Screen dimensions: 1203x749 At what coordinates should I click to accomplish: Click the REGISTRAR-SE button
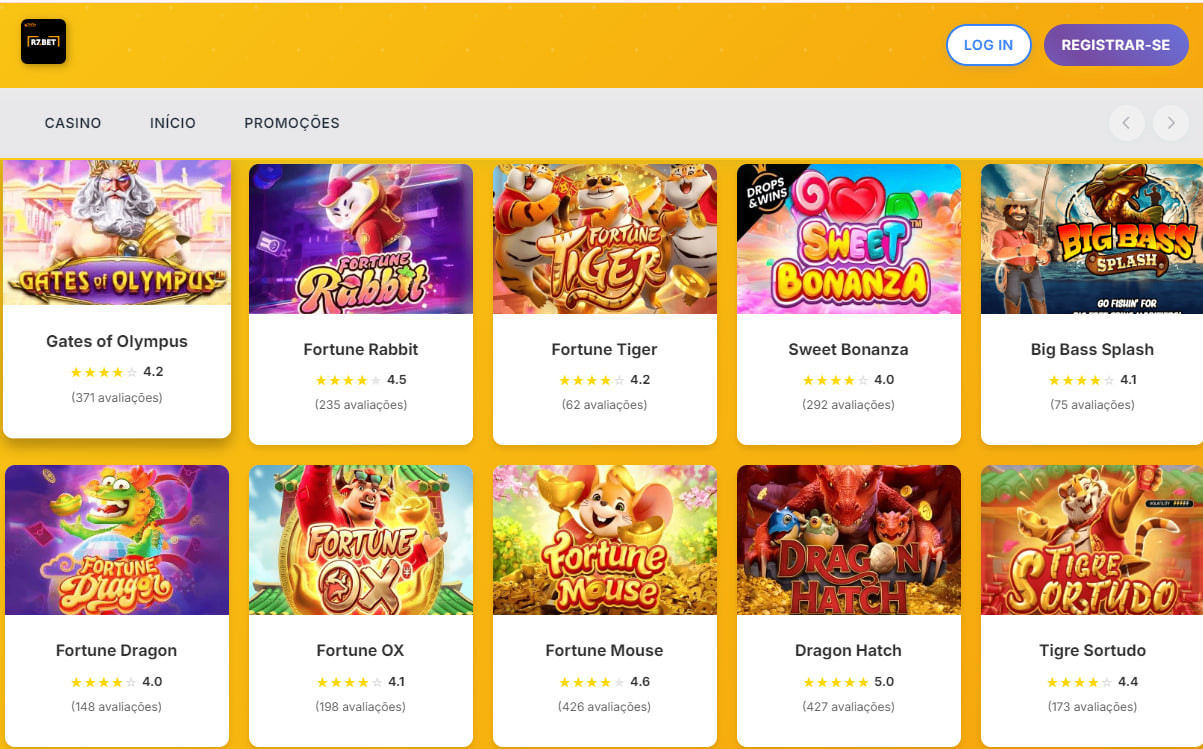[x=1115, y=45]
